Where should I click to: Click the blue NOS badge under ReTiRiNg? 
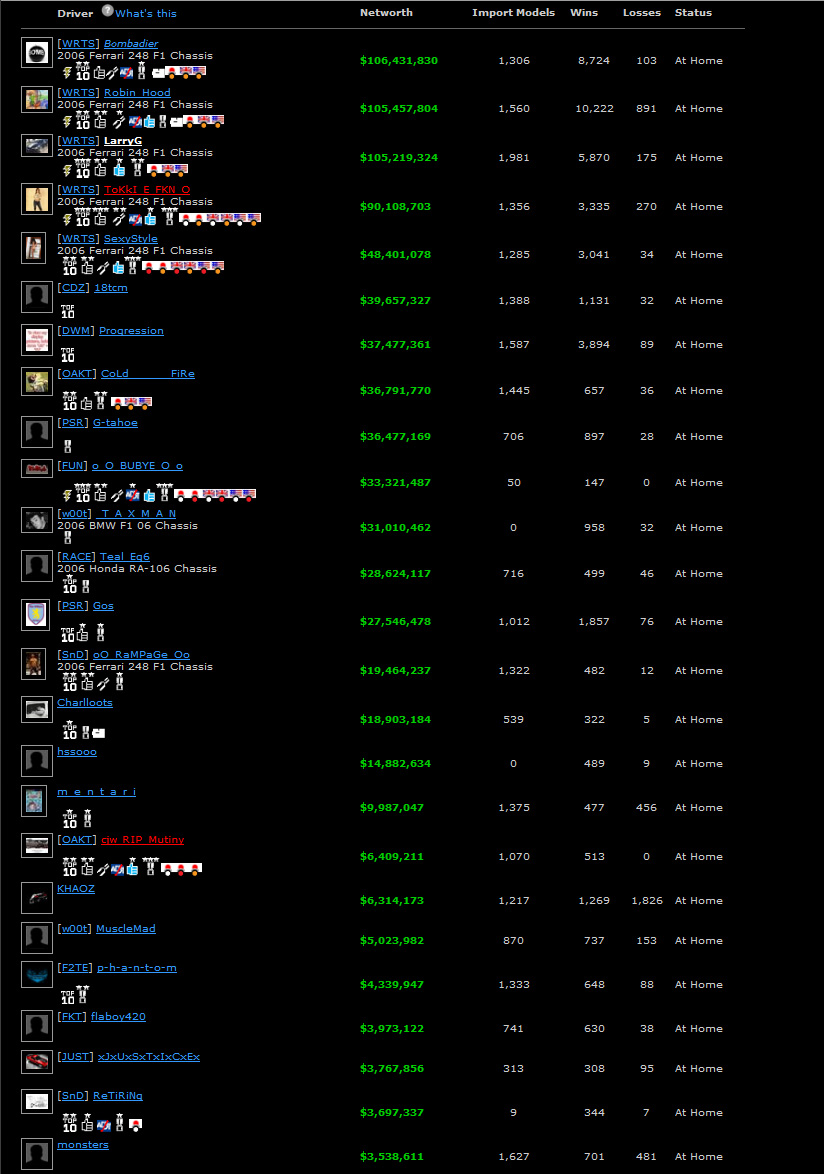(103, 1124)
